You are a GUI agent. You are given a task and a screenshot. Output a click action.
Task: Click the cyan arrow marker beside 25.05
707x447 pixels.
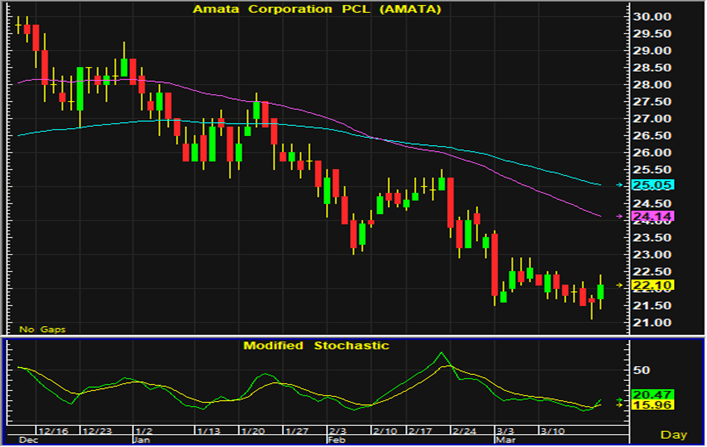click(621, 185)
